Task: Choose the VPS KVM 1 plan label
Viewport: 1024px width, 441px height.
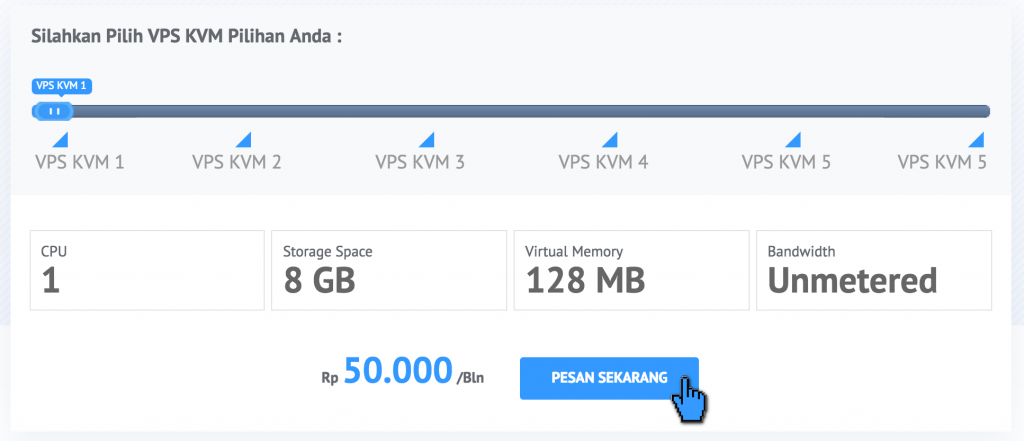Action: point(80,162)
